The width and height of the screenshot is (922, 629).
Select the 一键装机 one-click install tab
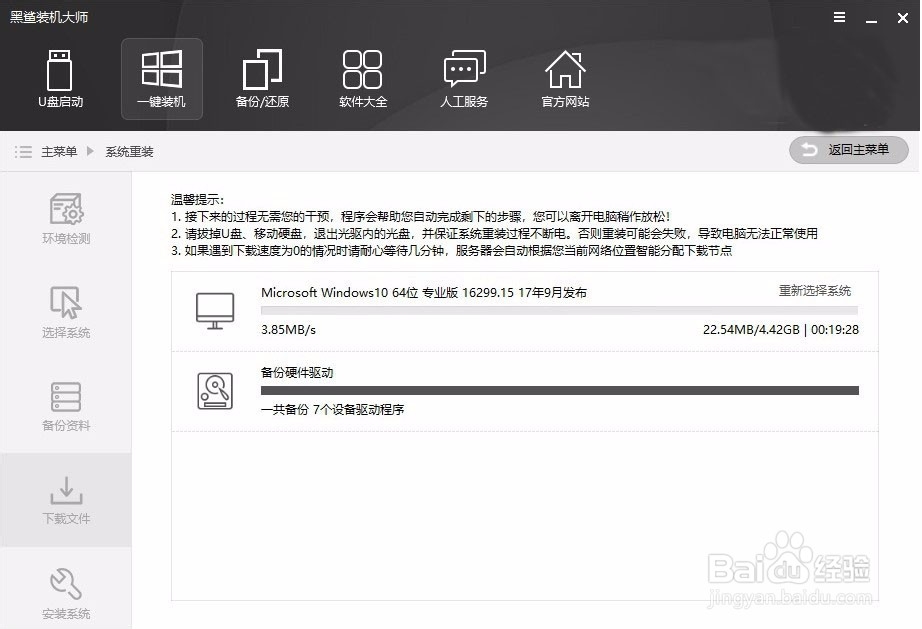click(x=162, y=79)
